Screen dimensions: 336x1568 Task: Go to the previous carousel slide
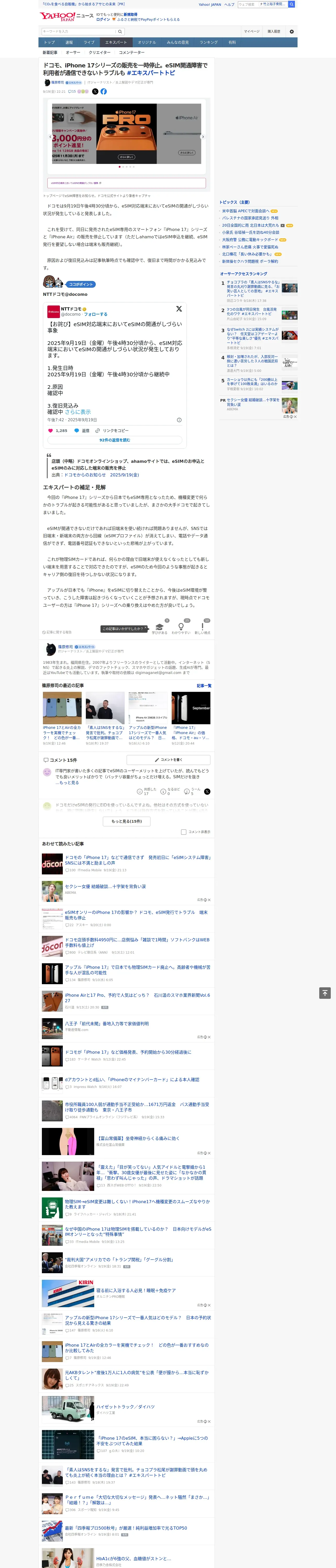tap(50, 137)
